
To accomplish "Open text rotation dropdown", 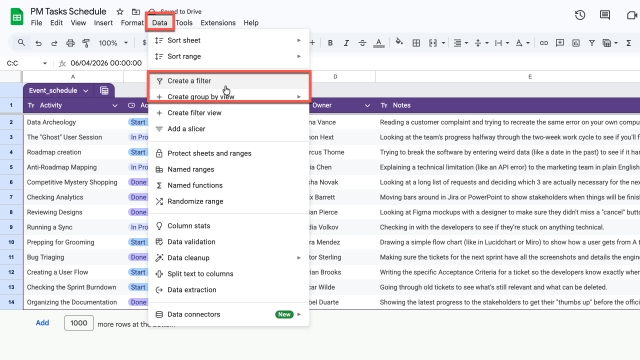I will click(522, 43).
